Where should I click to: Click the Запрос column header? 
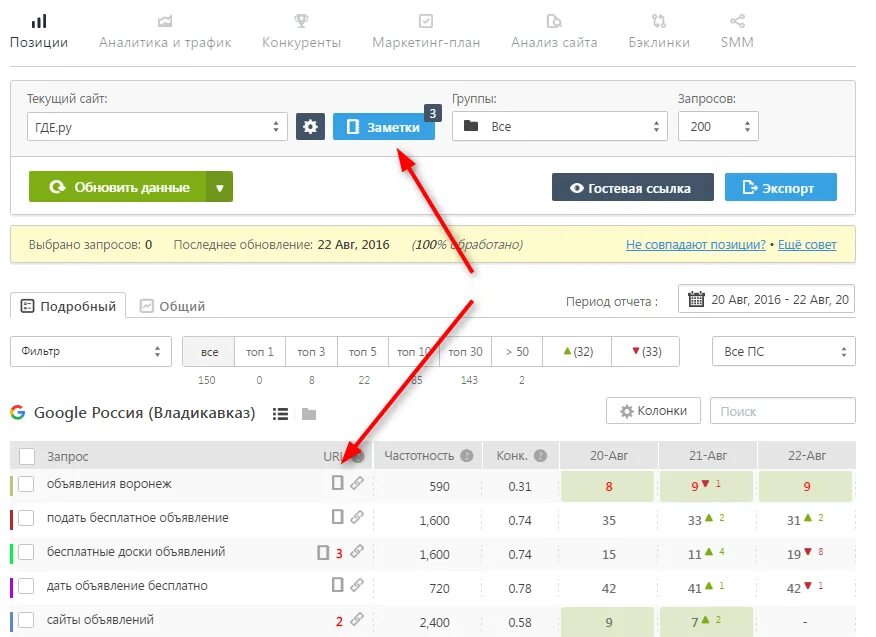point(68,456)
